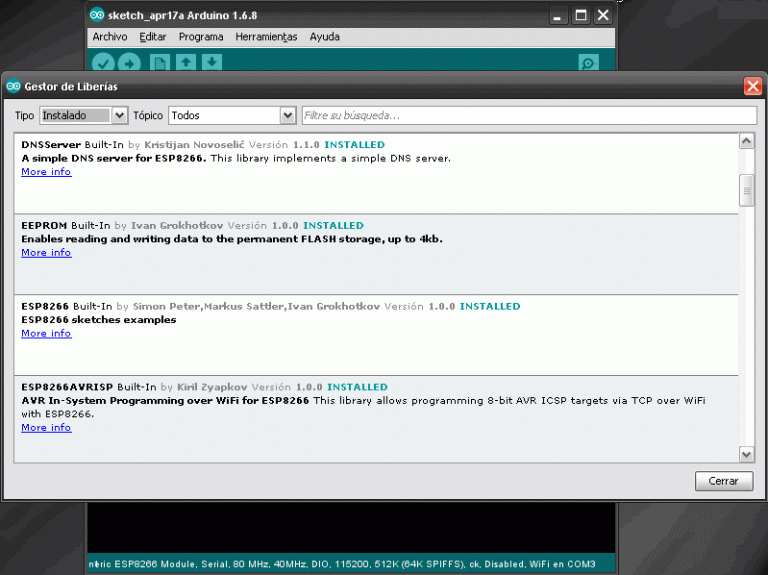The height and width of the screenshot is (575, 768).
Task: Open the Serial Monitor magnifier icon
Action: coord(588,64)
